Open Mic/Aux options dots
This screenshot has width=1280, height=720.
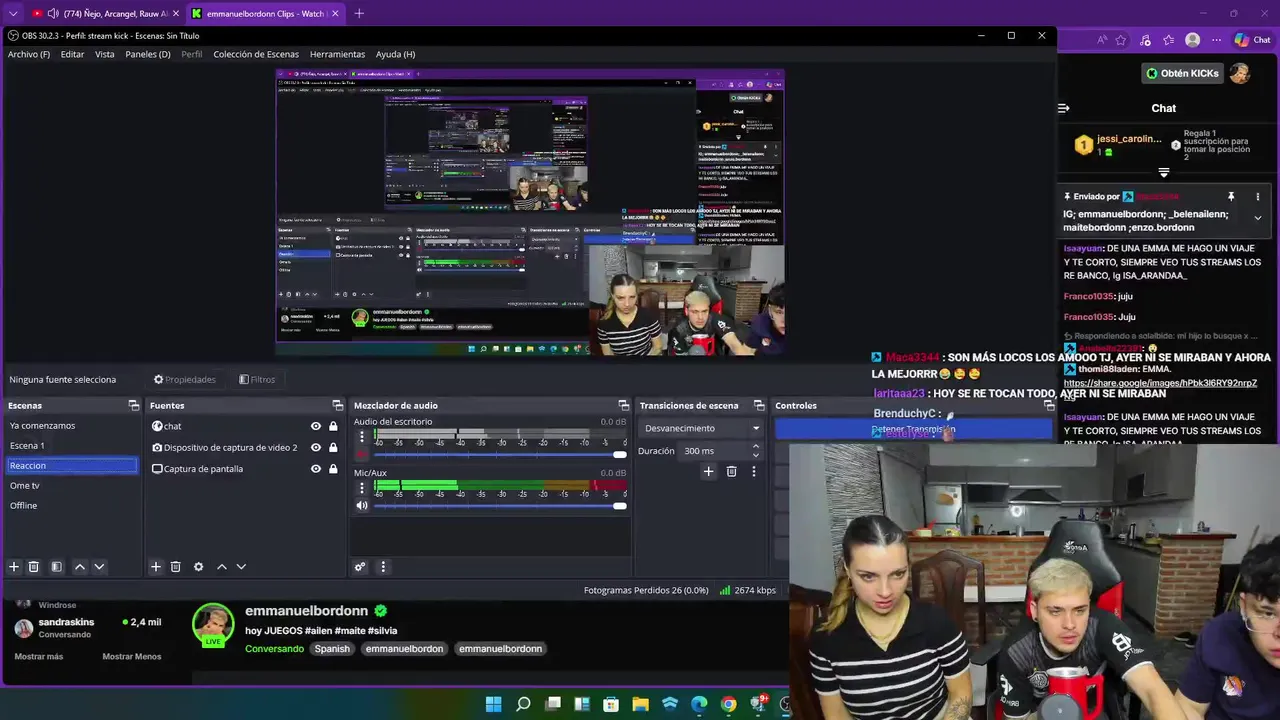[x=362, y=488]
